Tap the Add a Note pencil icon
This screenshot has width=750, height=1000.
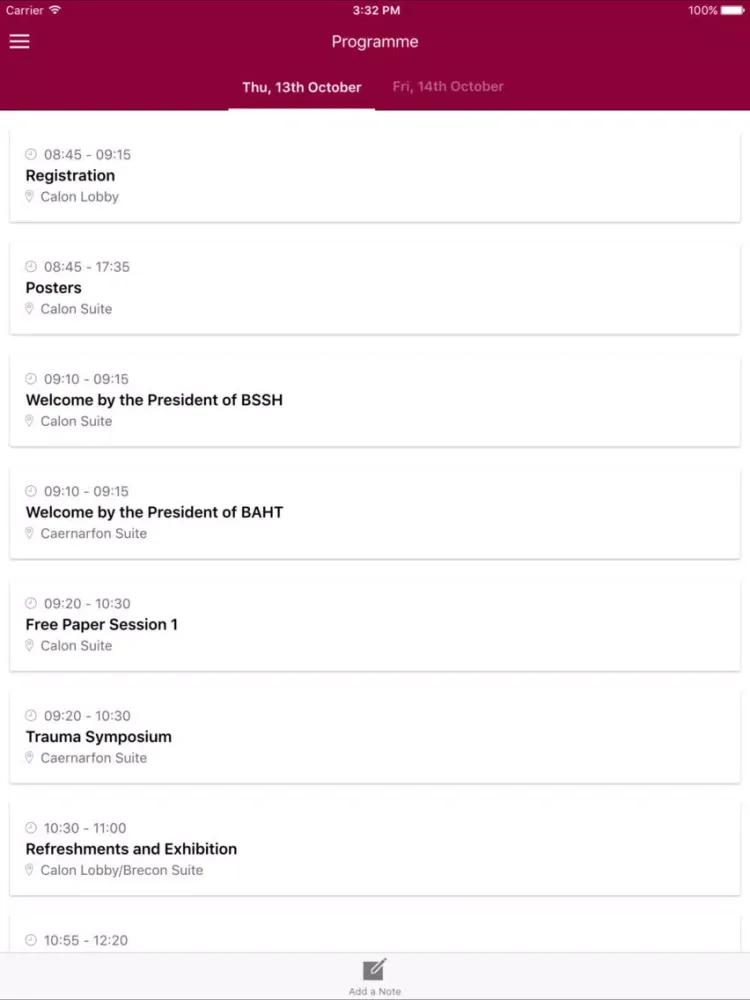374,969
